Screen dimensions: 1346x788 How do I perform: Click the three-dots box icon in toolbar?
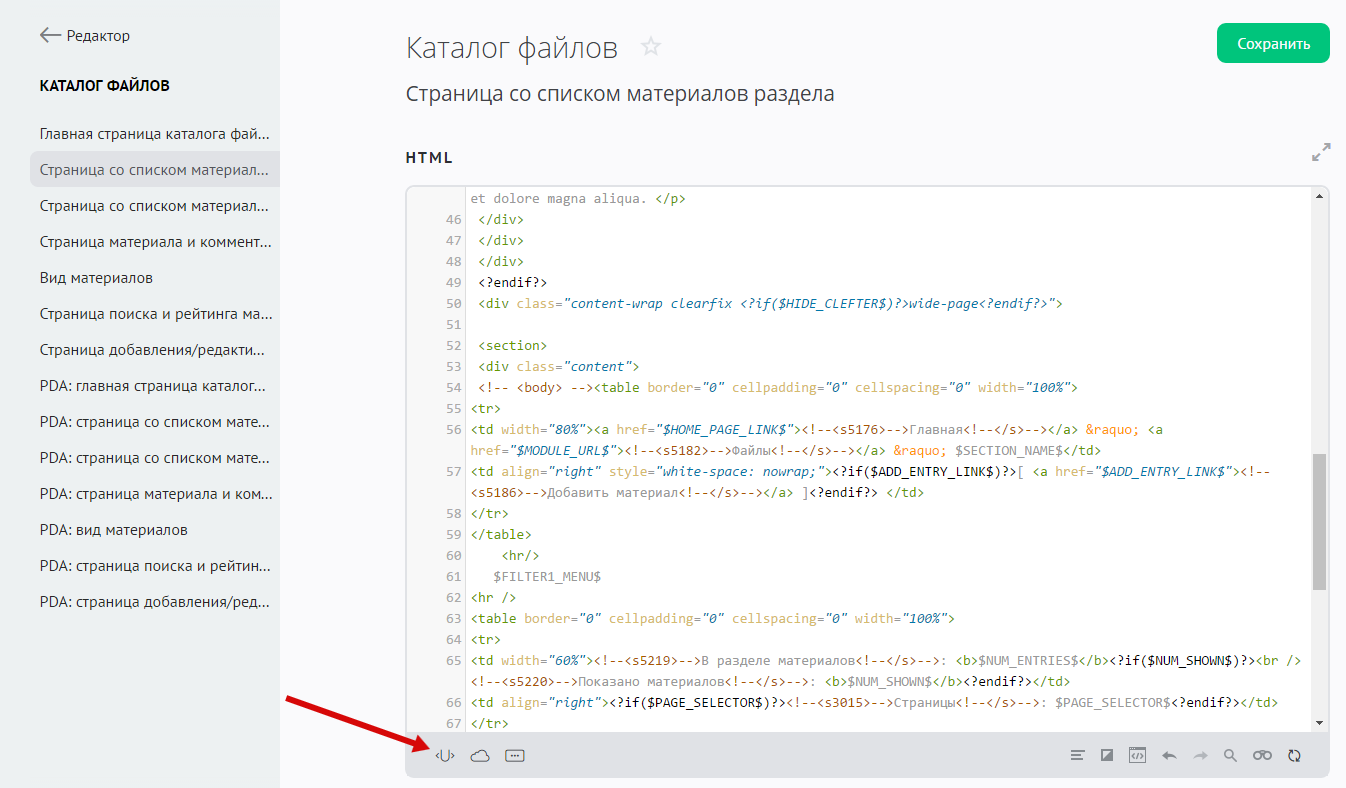pyautogui.click(x=515, y=756)
